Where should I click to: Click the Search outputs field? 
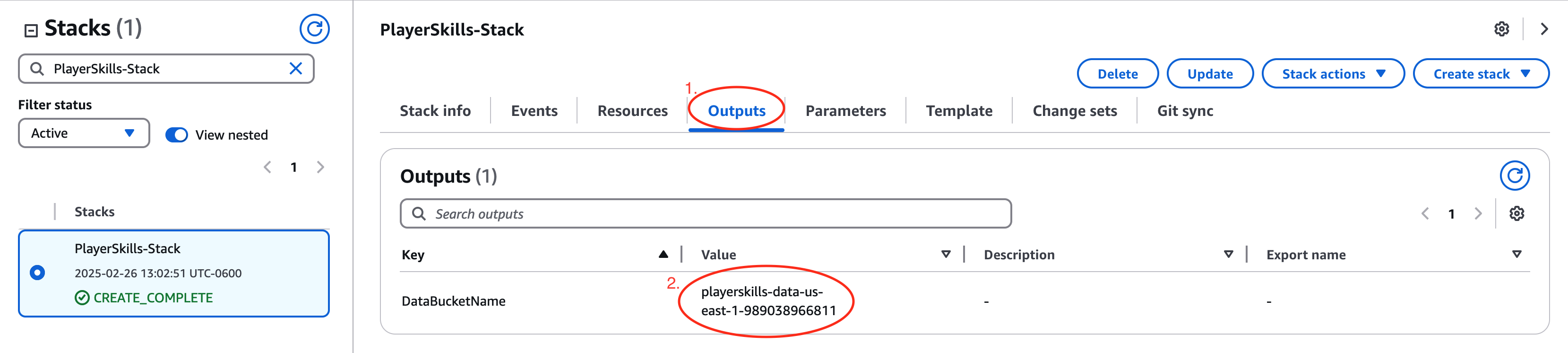pos(706,213)
